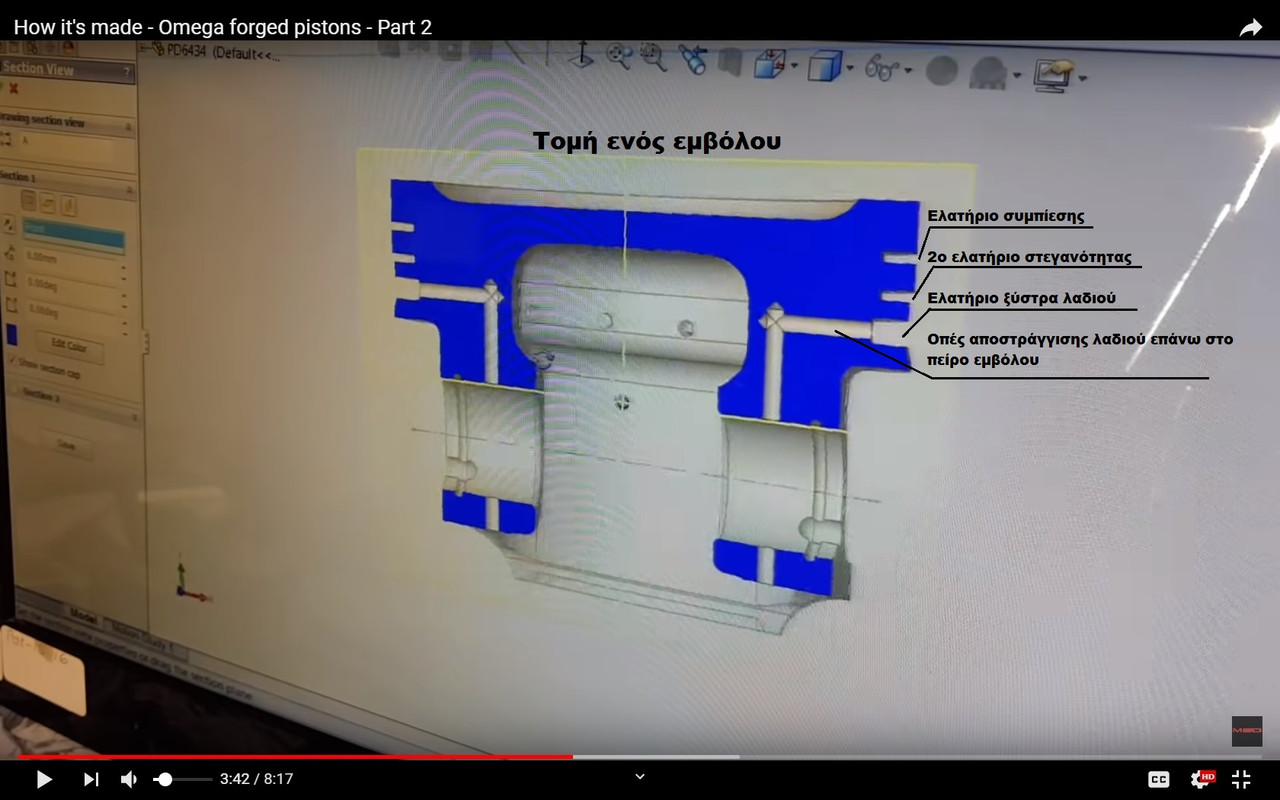Screen dimensions: 1280x800
Task: Select the Front plane section button
Action: tap(29, 200)
